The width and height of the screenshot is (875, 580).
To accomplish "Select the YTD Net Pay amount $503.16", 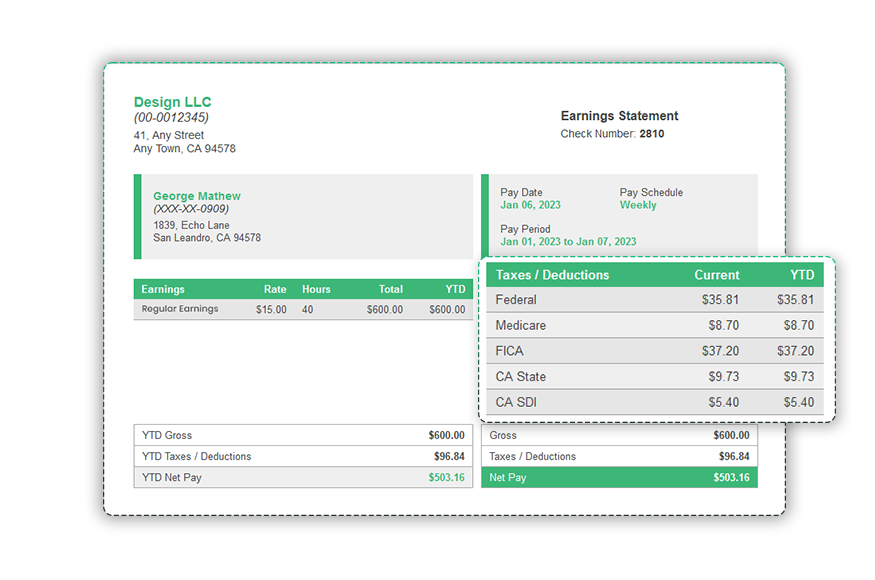I will [448, 478].
